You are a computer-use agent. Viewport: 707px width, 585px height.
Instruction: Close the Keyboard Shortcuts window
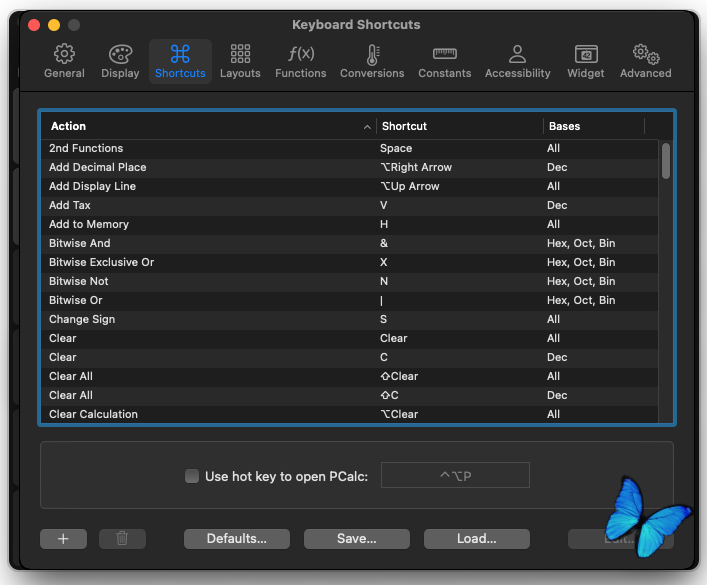[34, 25]
